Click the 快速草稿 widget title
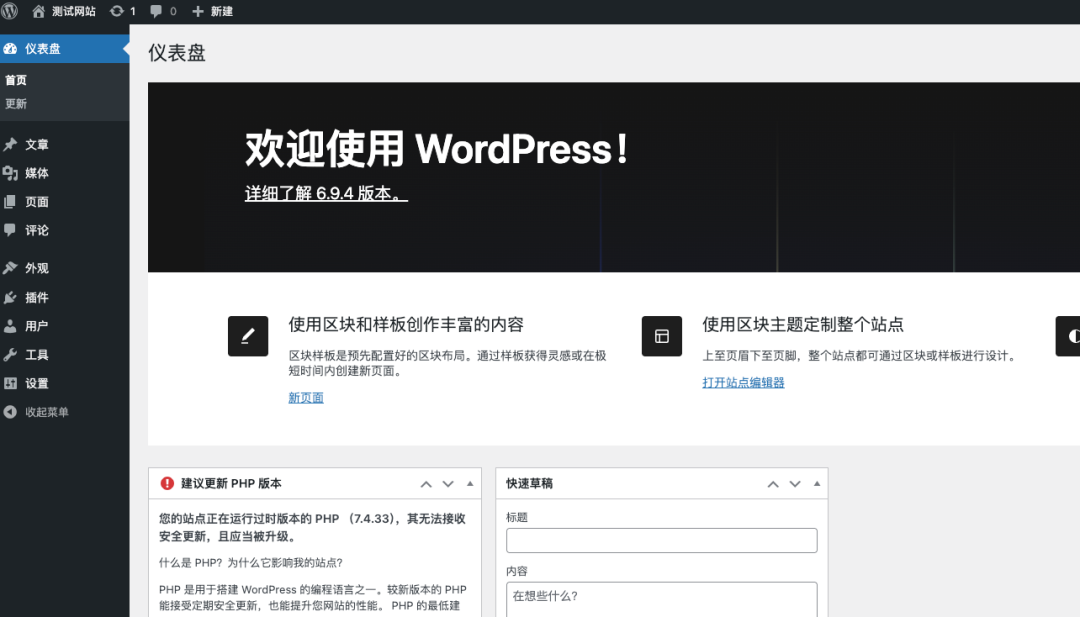This screenshot has width=1080, height=617. (529, 483)
